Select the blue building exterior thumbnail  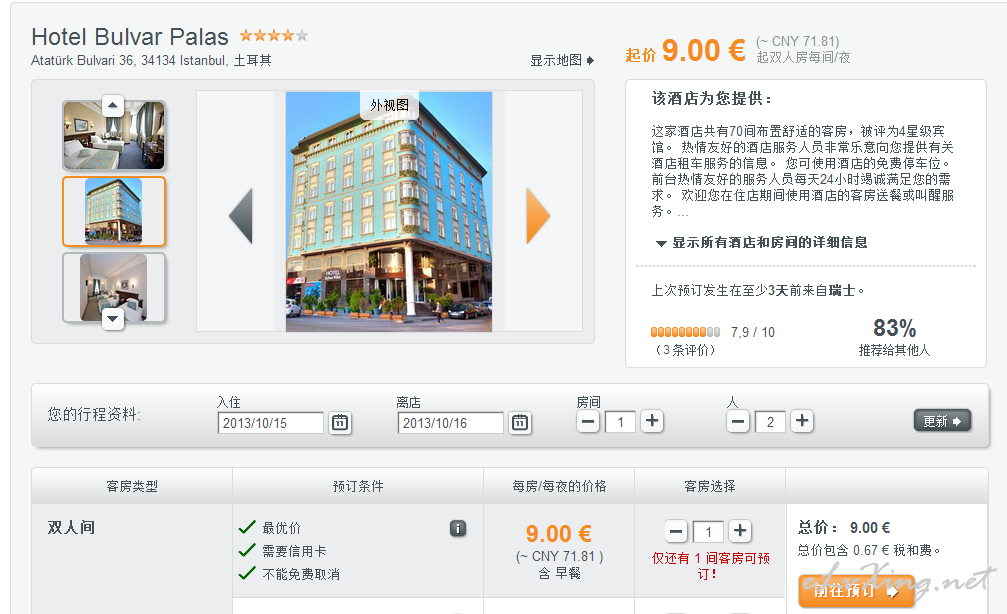114,211
